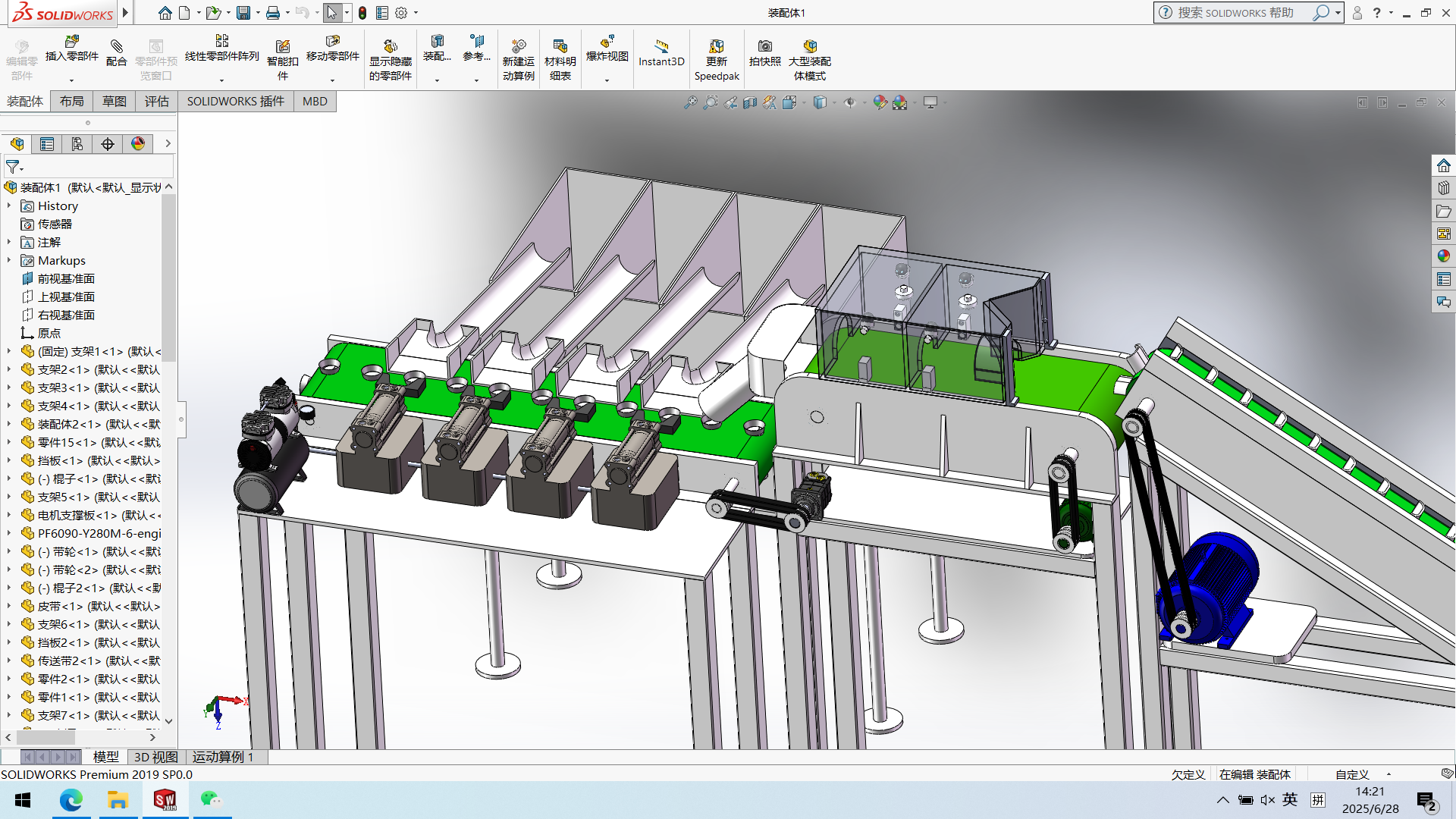This screenshot has width=1456, height=819.
Task: Open the 运动算例 1 motion study tab
Action: point(223,757)
